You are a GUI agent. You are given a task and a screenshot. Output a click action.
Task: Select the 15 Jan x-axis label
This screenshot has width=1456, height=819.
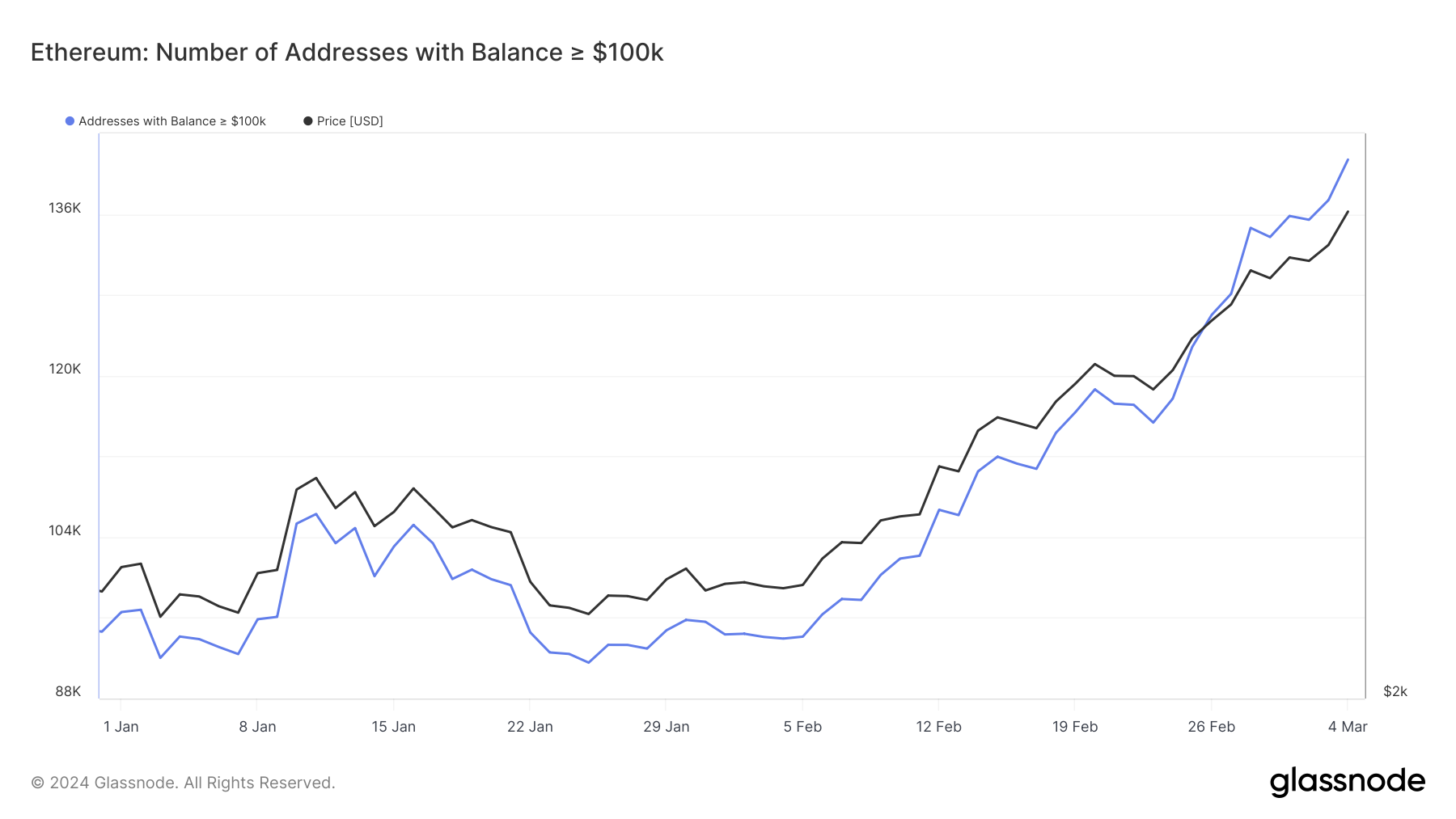point(394,727)
